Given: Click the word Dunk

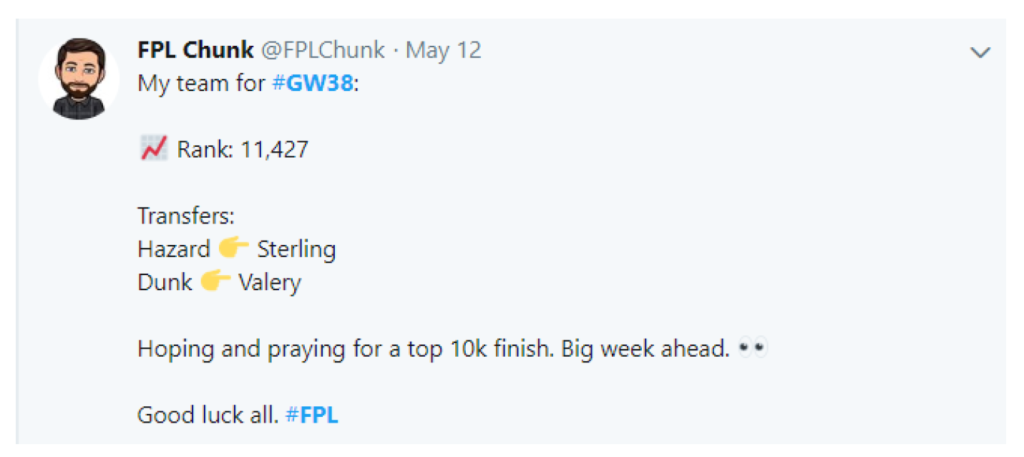Looking at the screenshot, I should click(x=165, y=282).
